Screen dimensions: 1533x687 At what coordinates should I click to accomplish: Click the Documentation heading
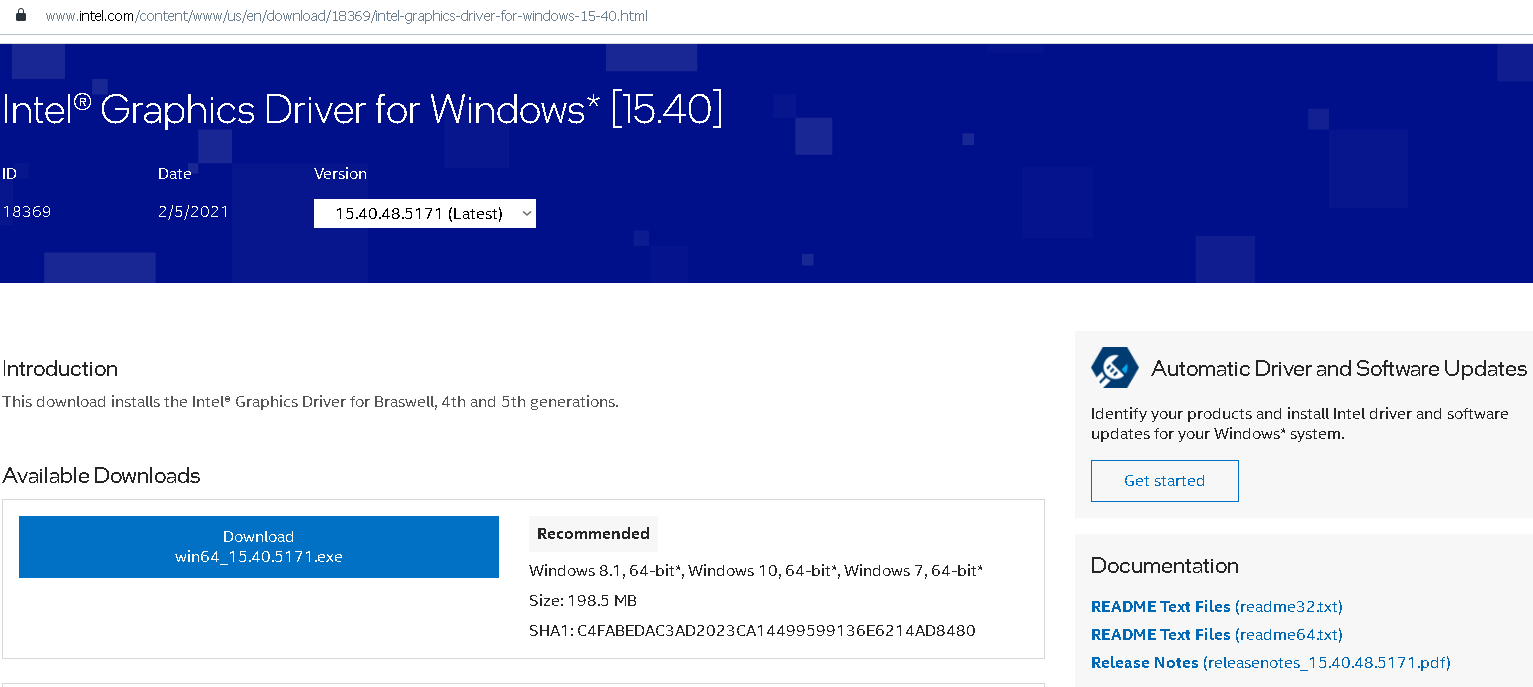click(1165, 566)
